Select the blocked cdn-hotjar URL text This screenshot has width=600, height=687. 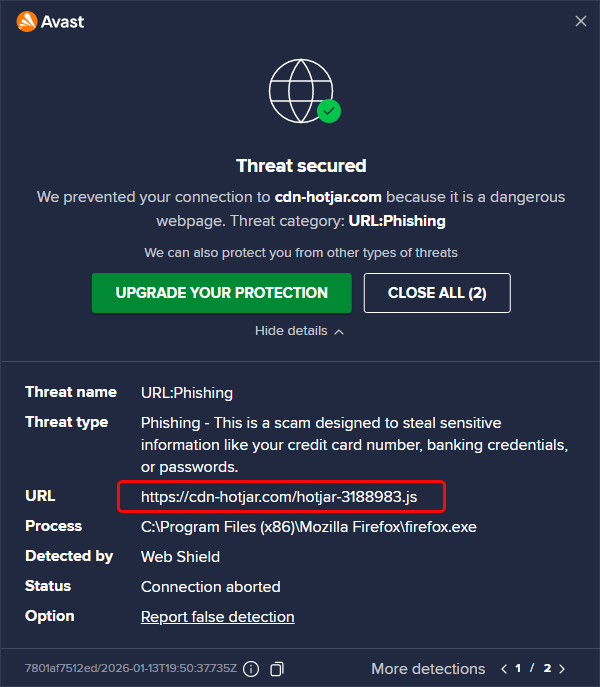tap(280, 496)
